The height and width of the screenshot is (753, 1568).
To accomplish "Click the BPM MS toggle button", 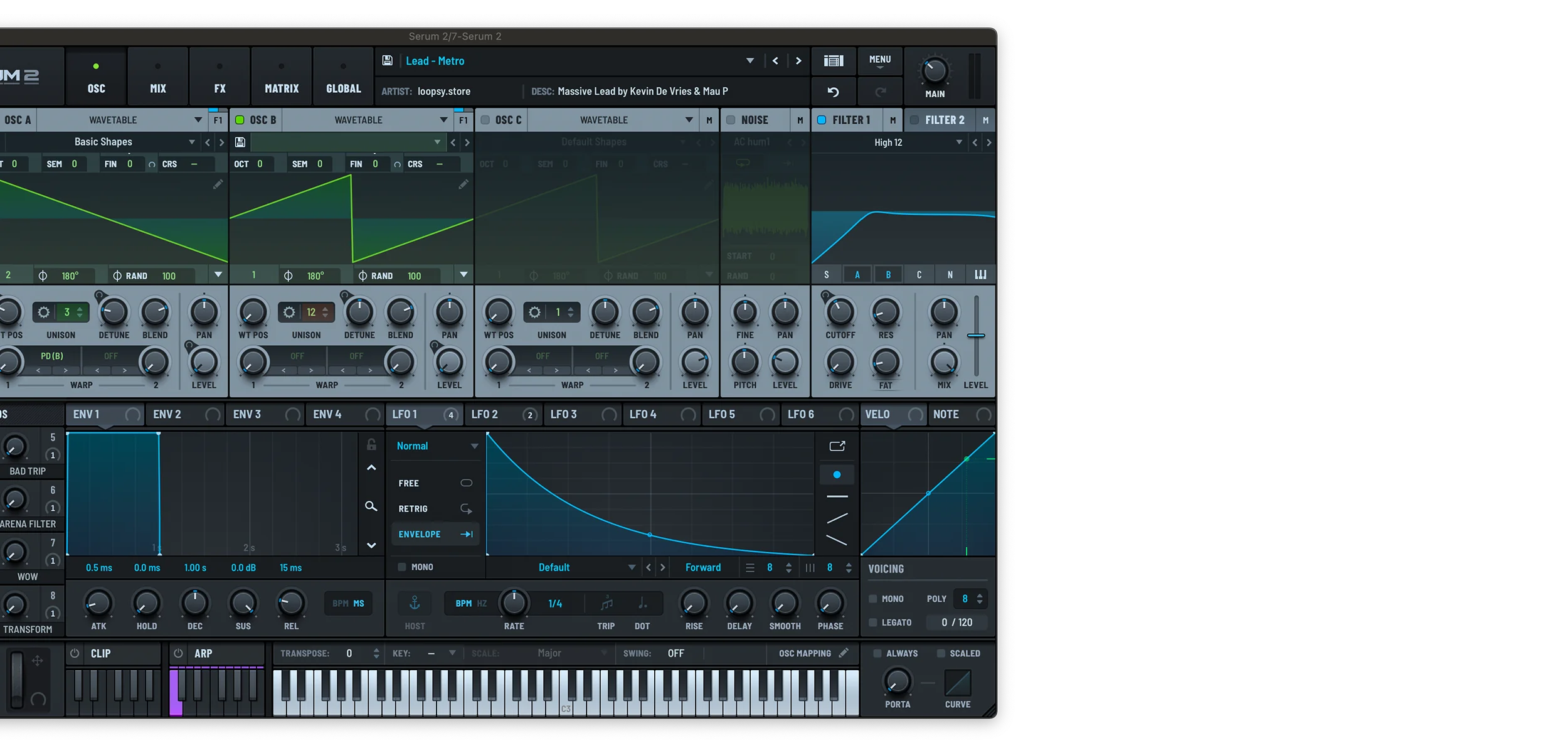I will (348, 603).
